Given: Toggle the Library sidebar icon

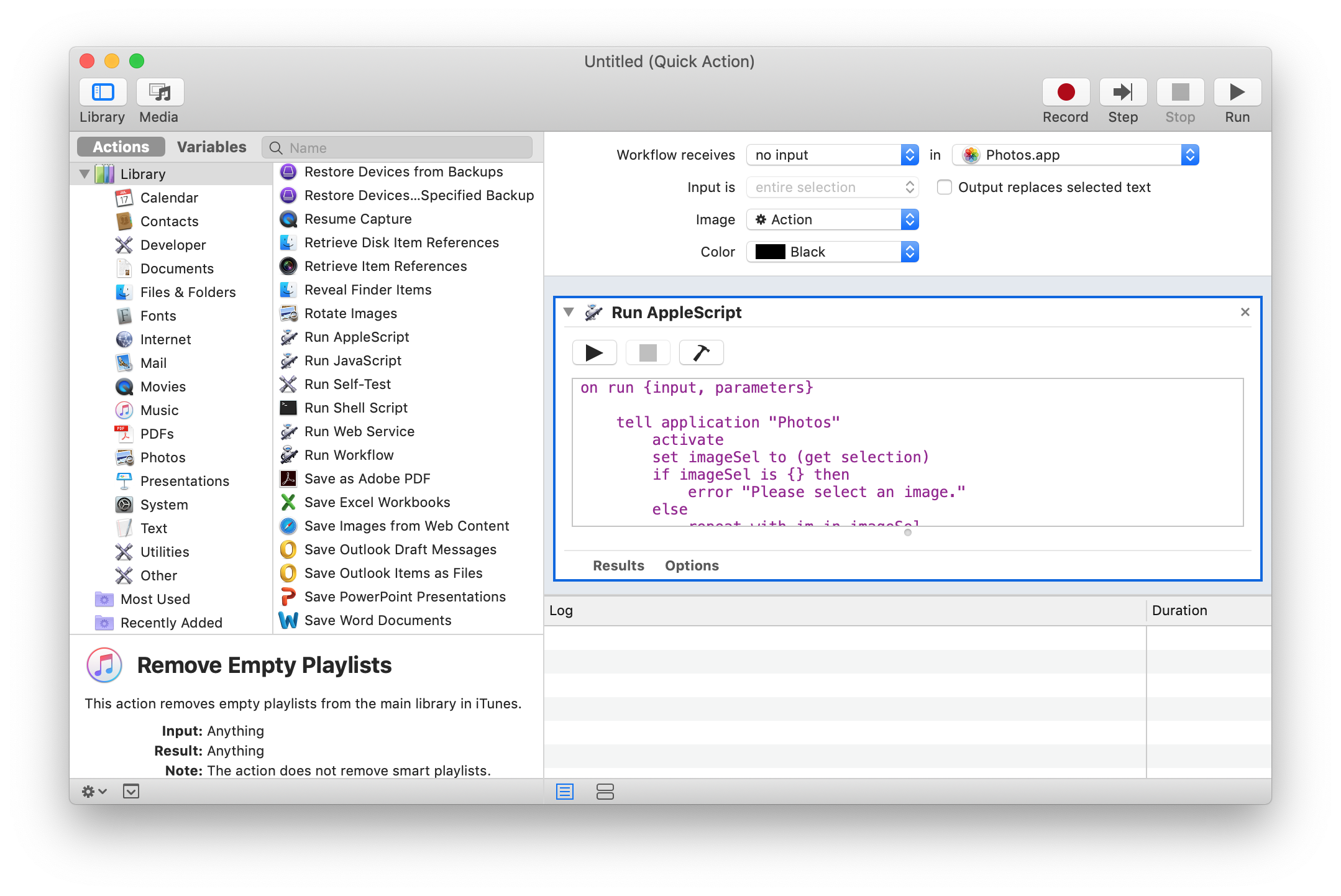Looking at the screenshot, I should pos(103,93).
